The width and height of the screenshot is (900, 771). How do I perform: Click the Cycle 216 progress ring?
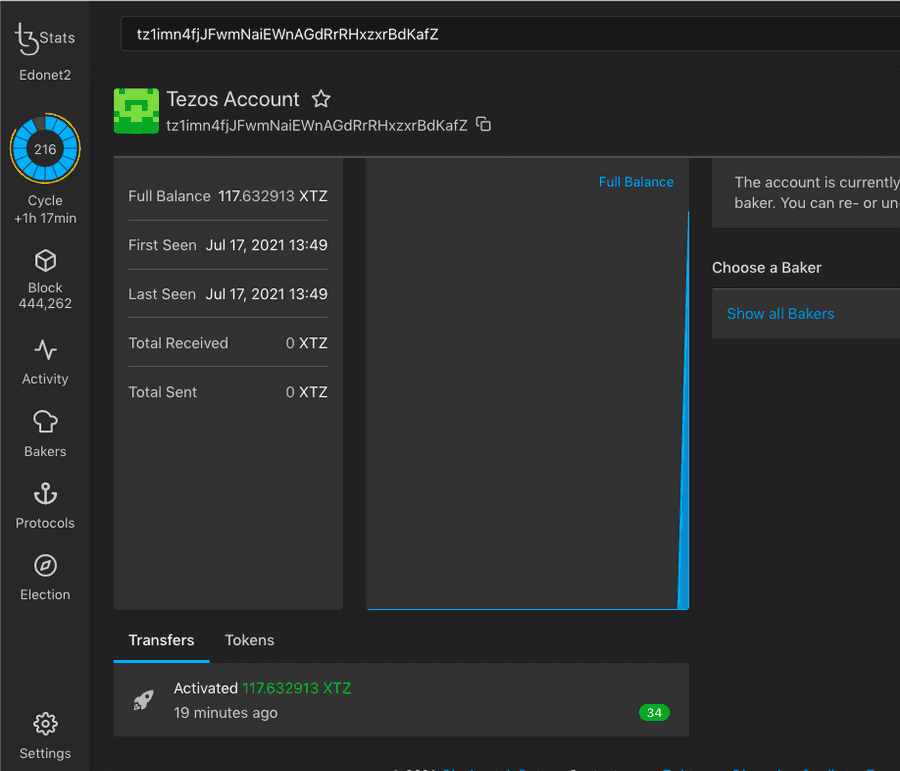click(45, 150)
